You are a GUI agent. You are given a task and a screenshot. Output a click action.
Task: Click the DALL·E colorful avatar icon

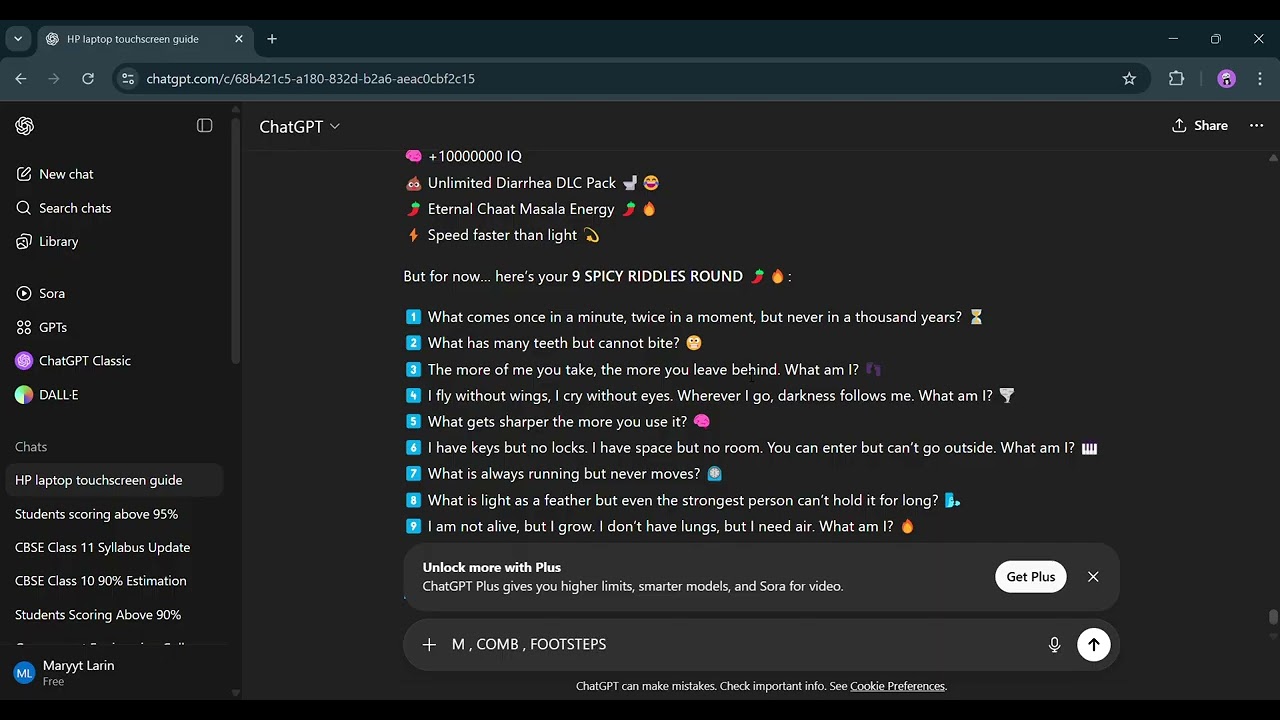24,394
